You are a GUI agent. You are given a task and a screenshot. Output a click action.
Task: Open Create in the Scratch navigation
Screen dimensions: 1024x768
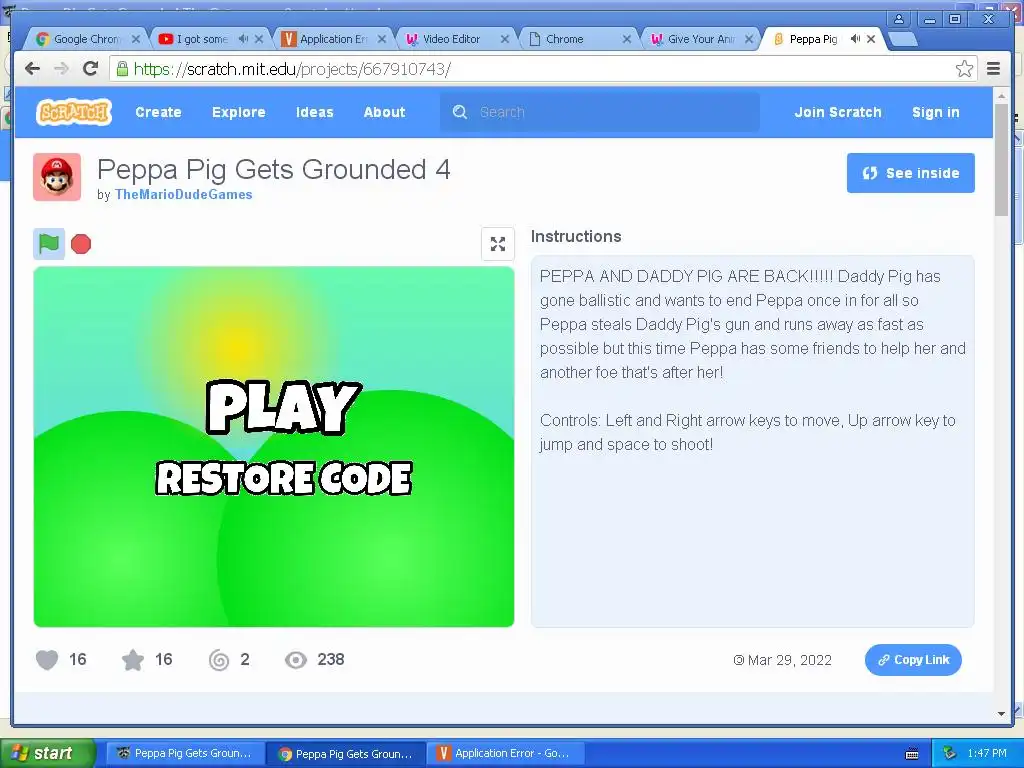coord(158,112)
